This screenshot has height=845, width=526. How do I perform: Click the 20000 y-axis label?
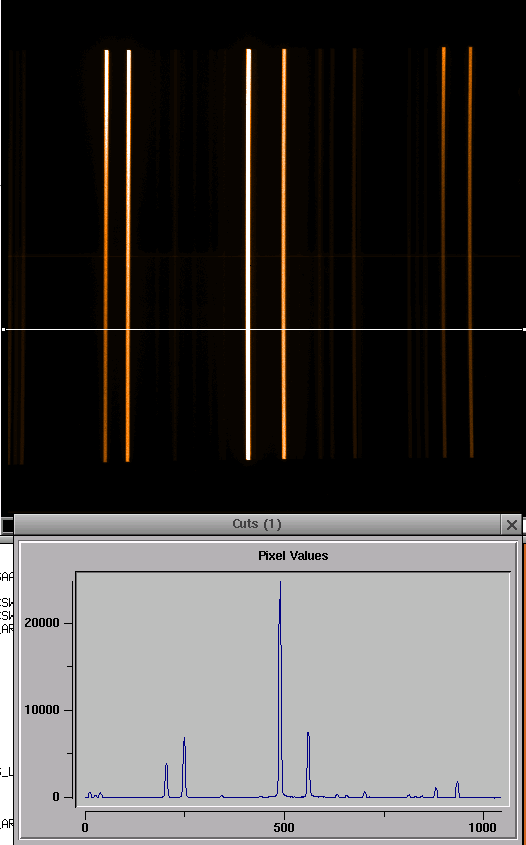click(x=42, y=623)
